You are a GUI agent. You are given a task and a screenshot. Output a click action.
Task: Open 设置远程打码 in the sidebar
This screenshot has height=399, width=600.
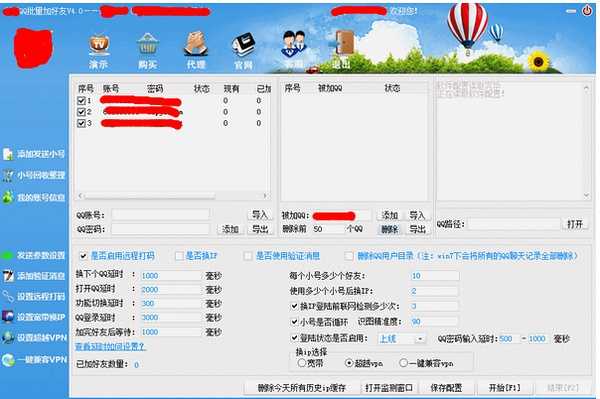click(x=34, y=296)
